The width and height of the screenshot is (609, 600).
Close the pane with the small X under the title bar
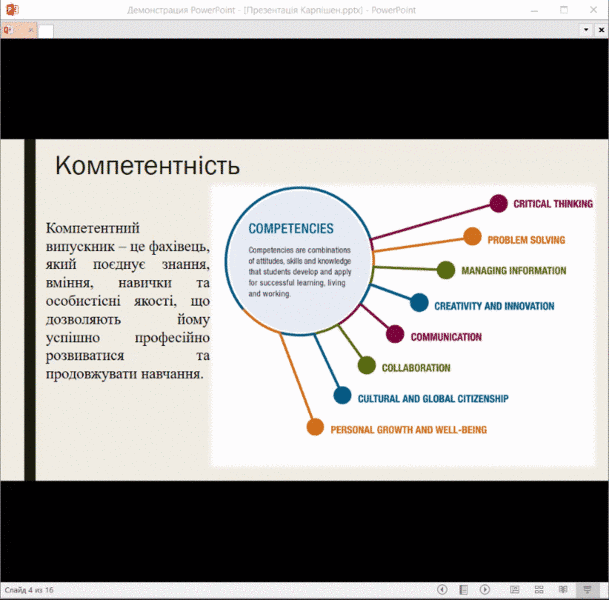click(600, 30)
